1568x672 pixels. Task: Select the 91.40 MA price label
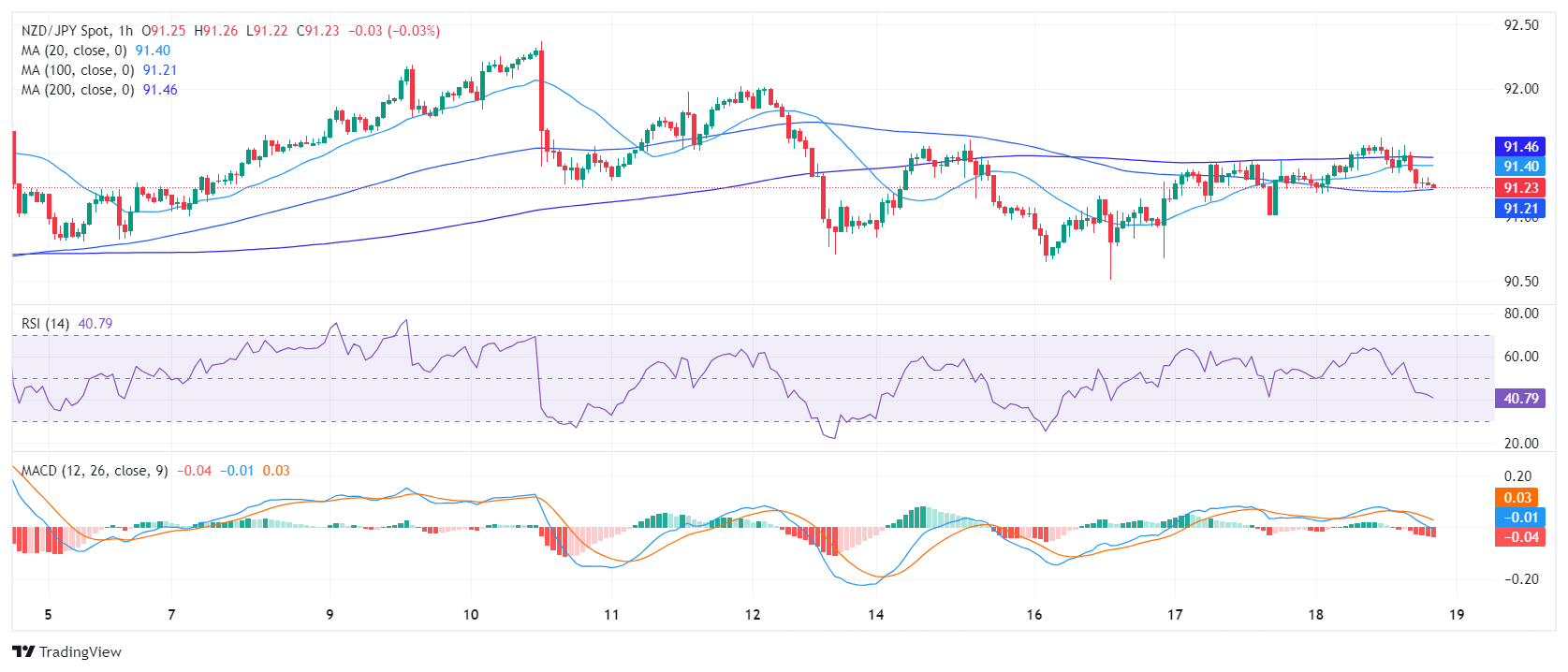[1520, 167]
